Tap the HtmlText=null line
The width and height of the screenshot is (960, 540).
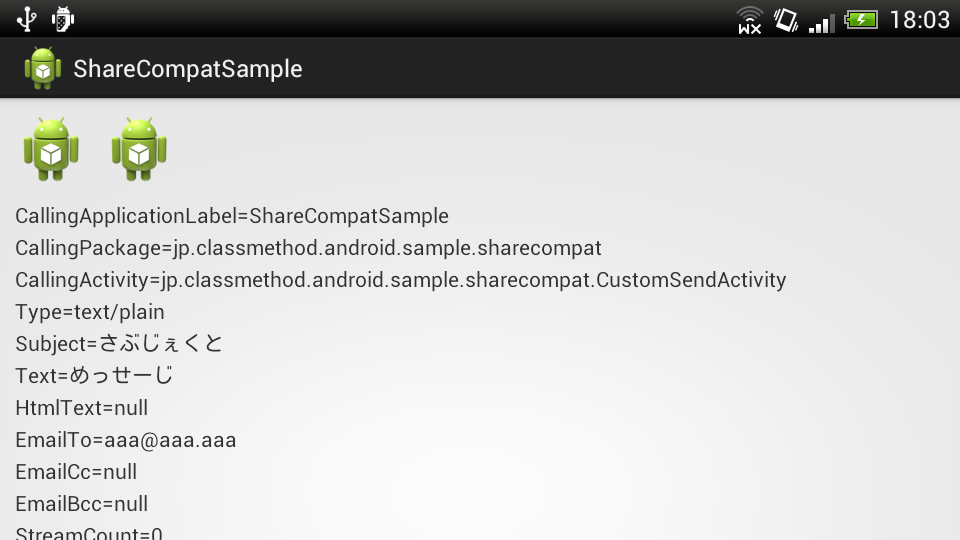(82, 408)
